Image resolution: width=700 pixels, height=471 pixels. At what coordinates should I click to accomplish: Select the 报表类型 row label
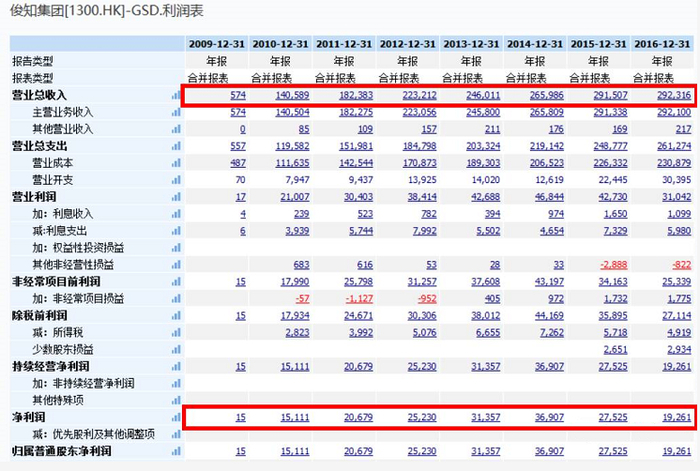click(x=33, y=78)
